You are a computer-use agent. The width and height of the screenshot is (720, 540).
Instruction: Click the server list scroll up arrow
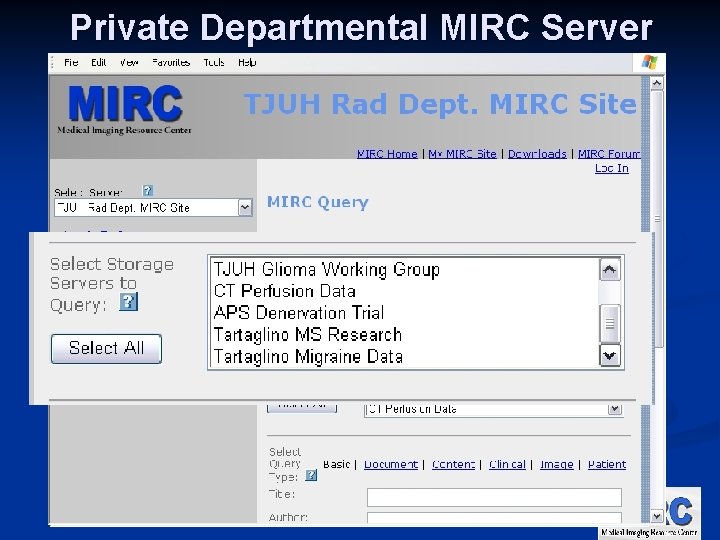610,270
